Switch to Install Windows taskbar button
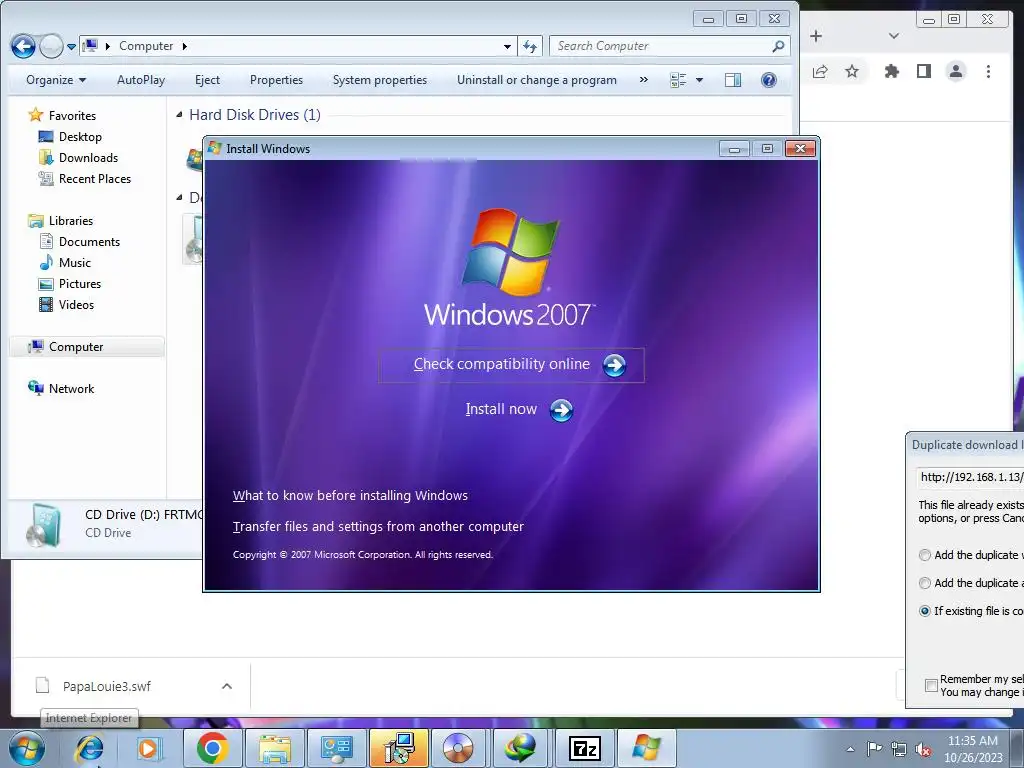This screenshot has height=768, width=1024. (x=647, y=748)
